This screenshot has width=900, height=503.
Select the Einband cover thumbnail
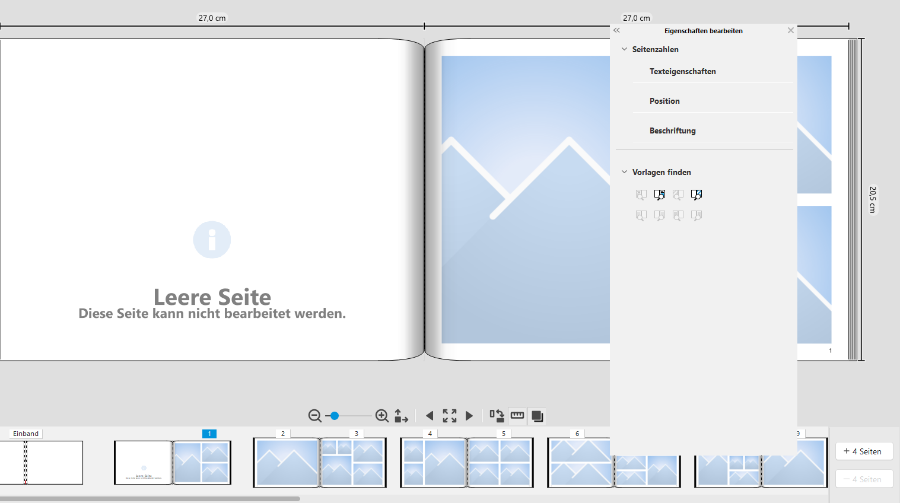tap(40, 462)
